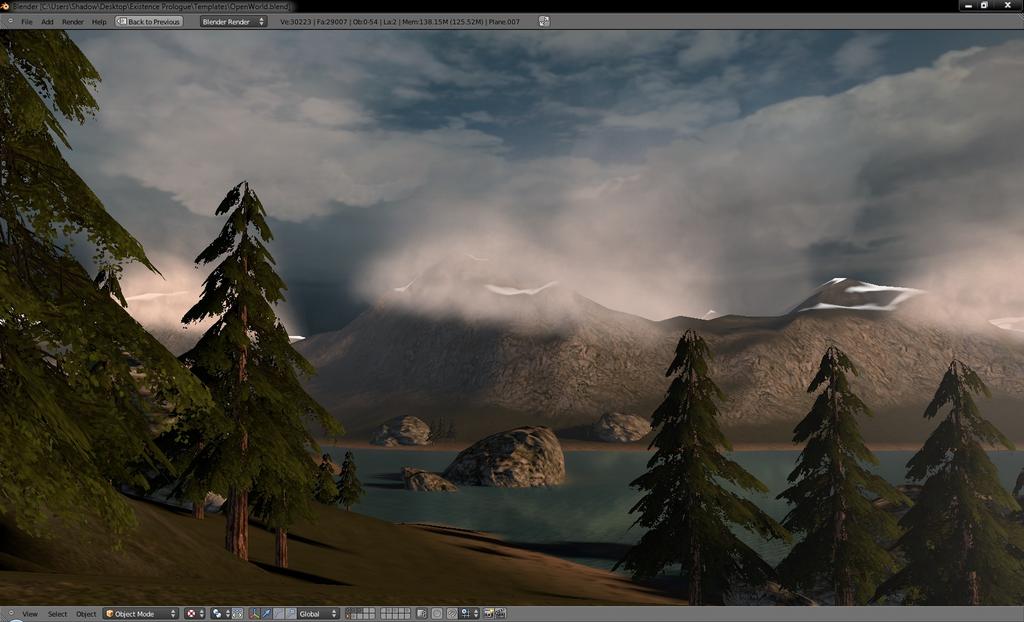Expand the Object Mode selector
Viewport: 1024px width, 622px height.
[x=140, y=614]
